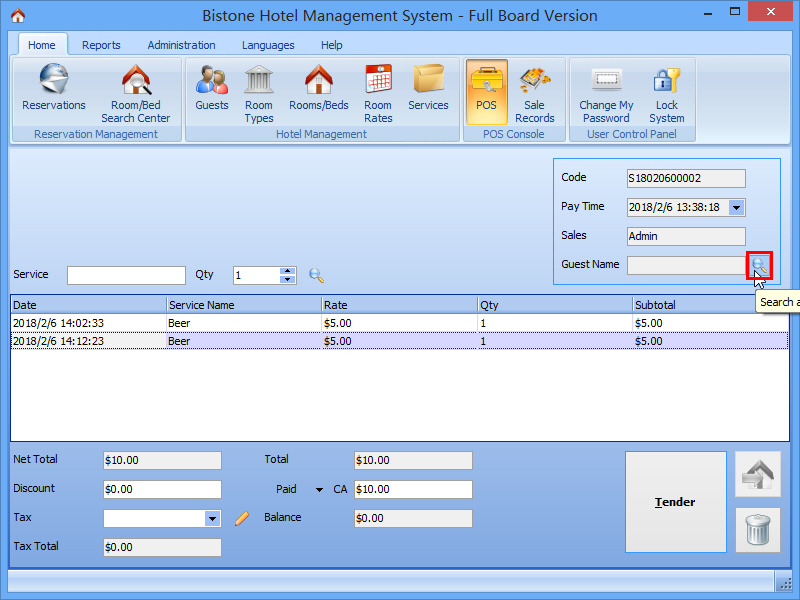Edit tax with the pencil icon
Screen dimensions: 800x600
(242, 518)
